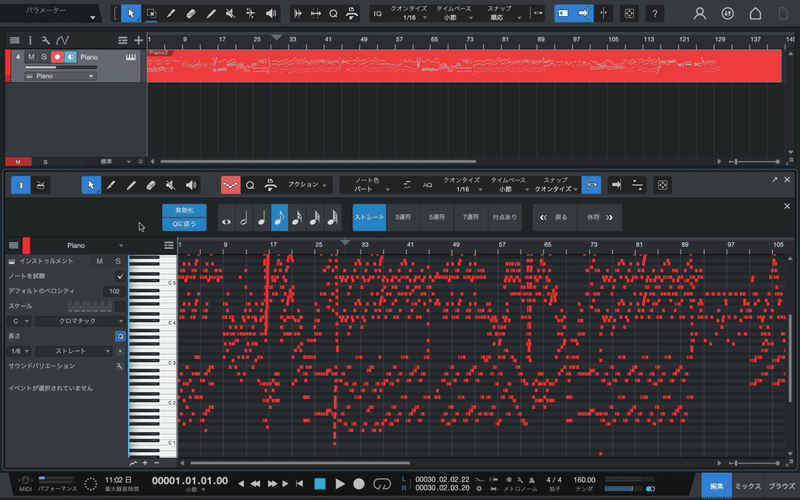Open the keyboard icon on Piano track
Screen dimensions: 800x500
pos(131,57)
